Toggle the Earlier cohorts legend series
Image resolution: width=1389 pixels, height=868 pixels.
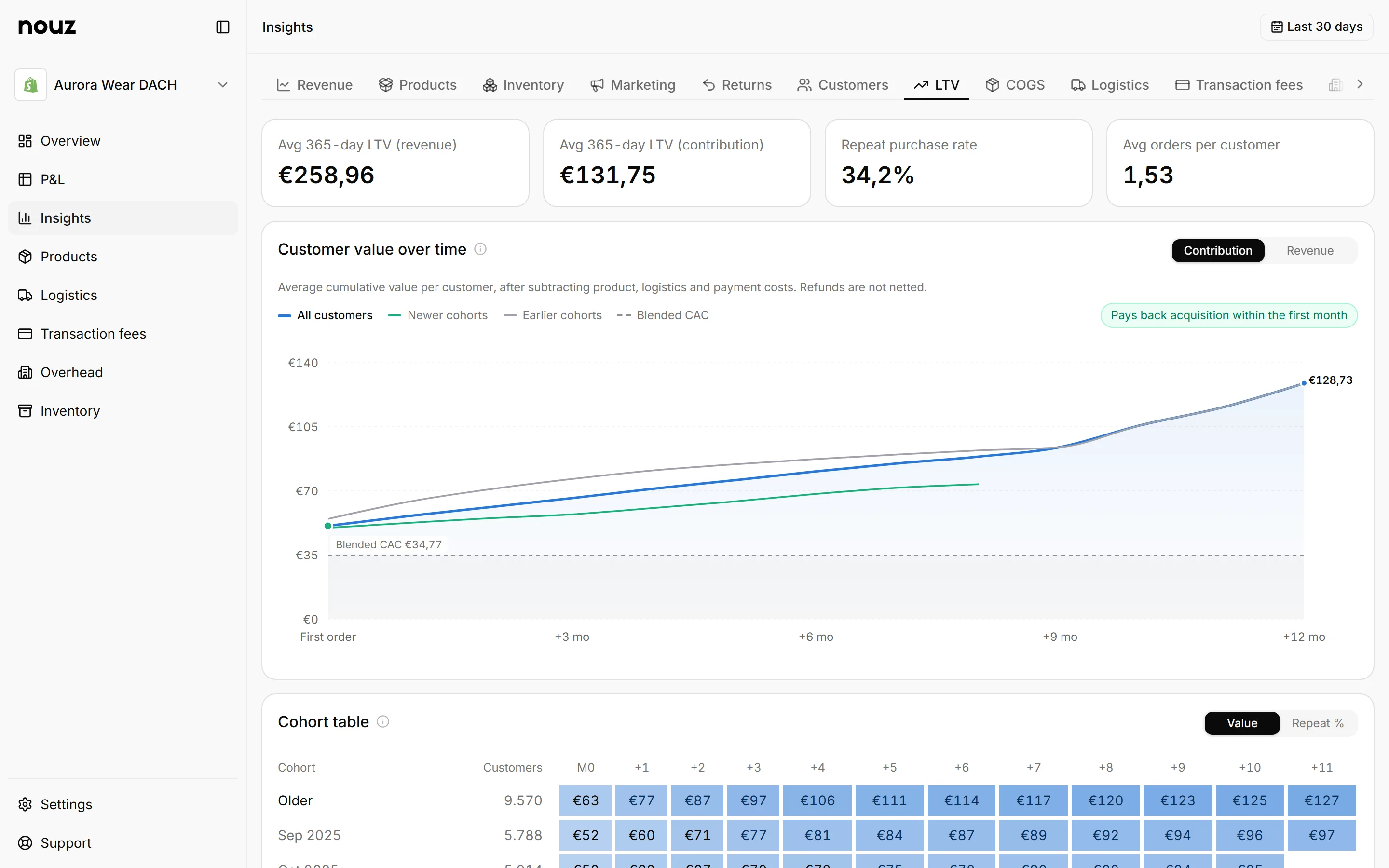(553, 315)
